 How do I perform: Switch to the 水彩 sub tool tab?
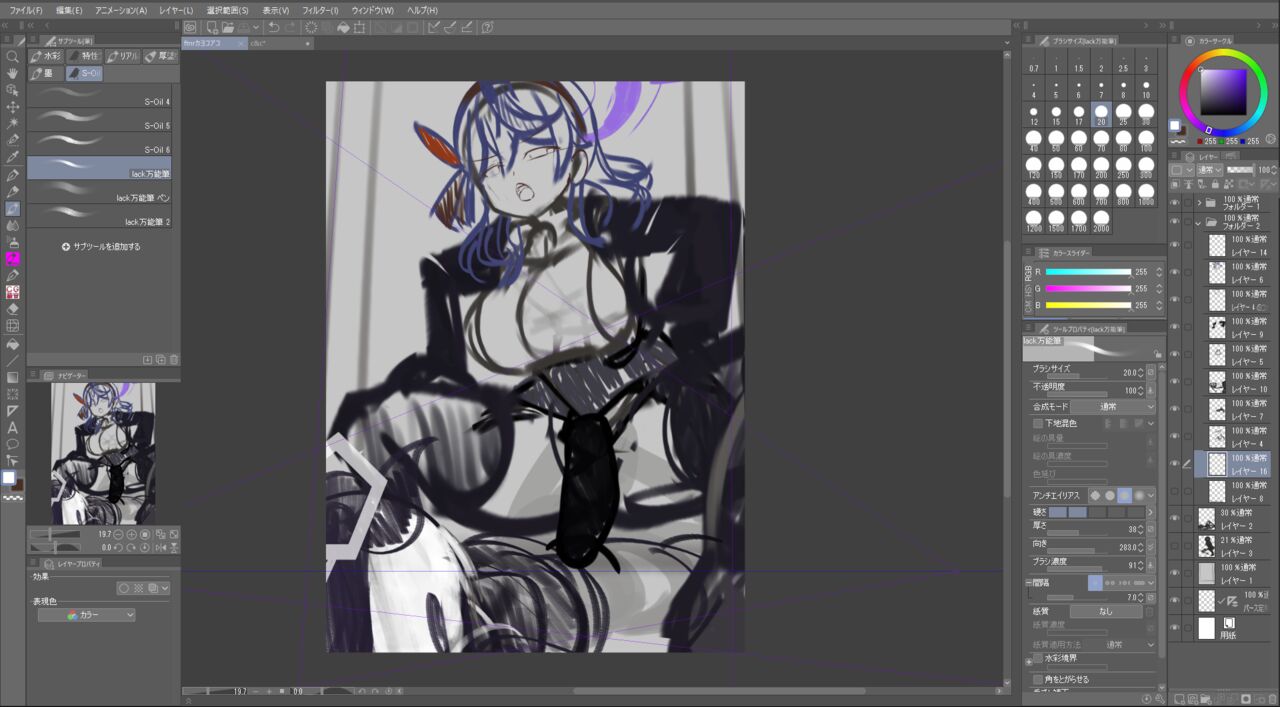pyautogui.click(x=46, y=56)
